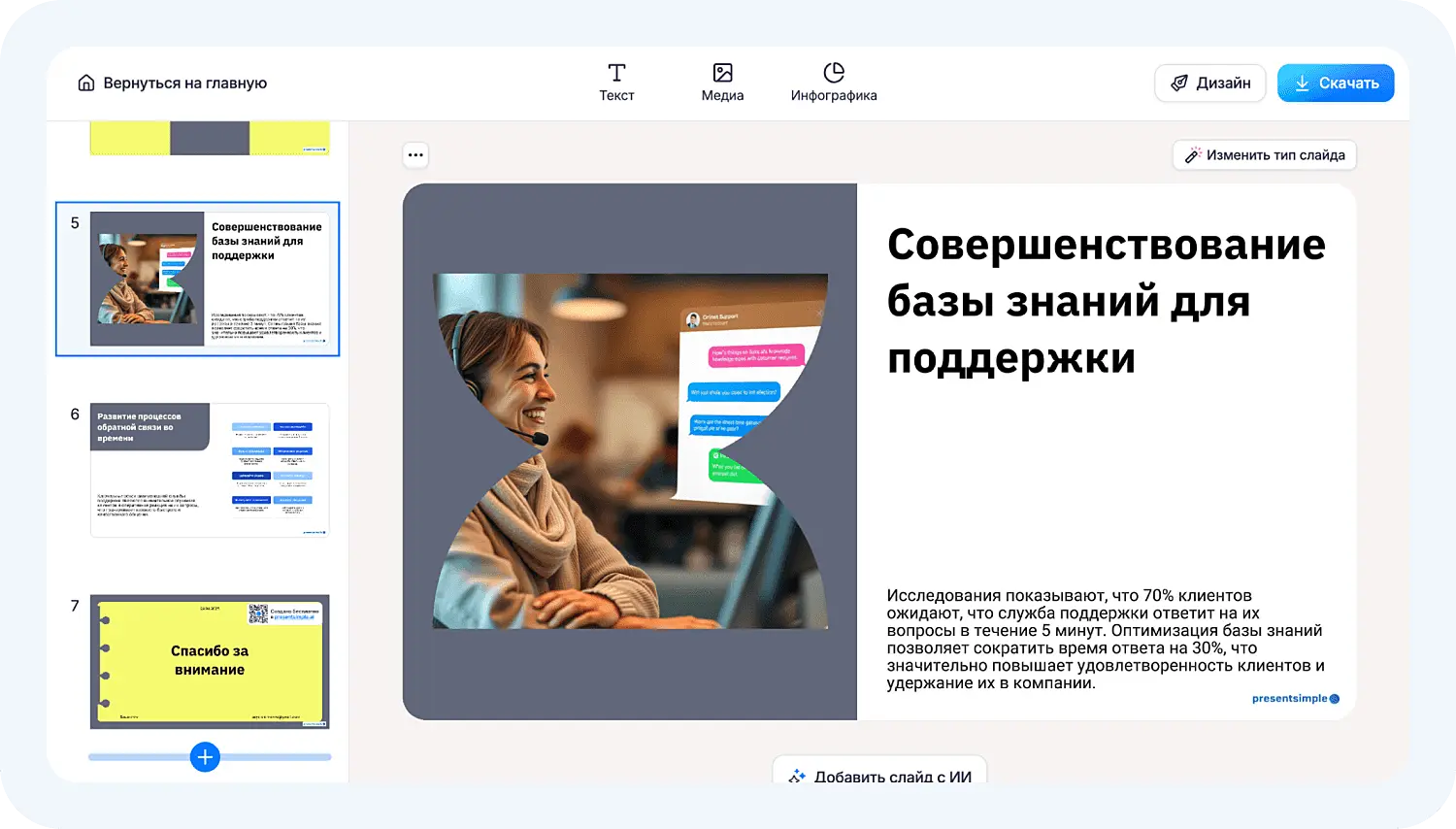Select slide 6 thumbnail about обратной связи
1456x829 pixels.
pyautogui.click(x=209, y=470)
